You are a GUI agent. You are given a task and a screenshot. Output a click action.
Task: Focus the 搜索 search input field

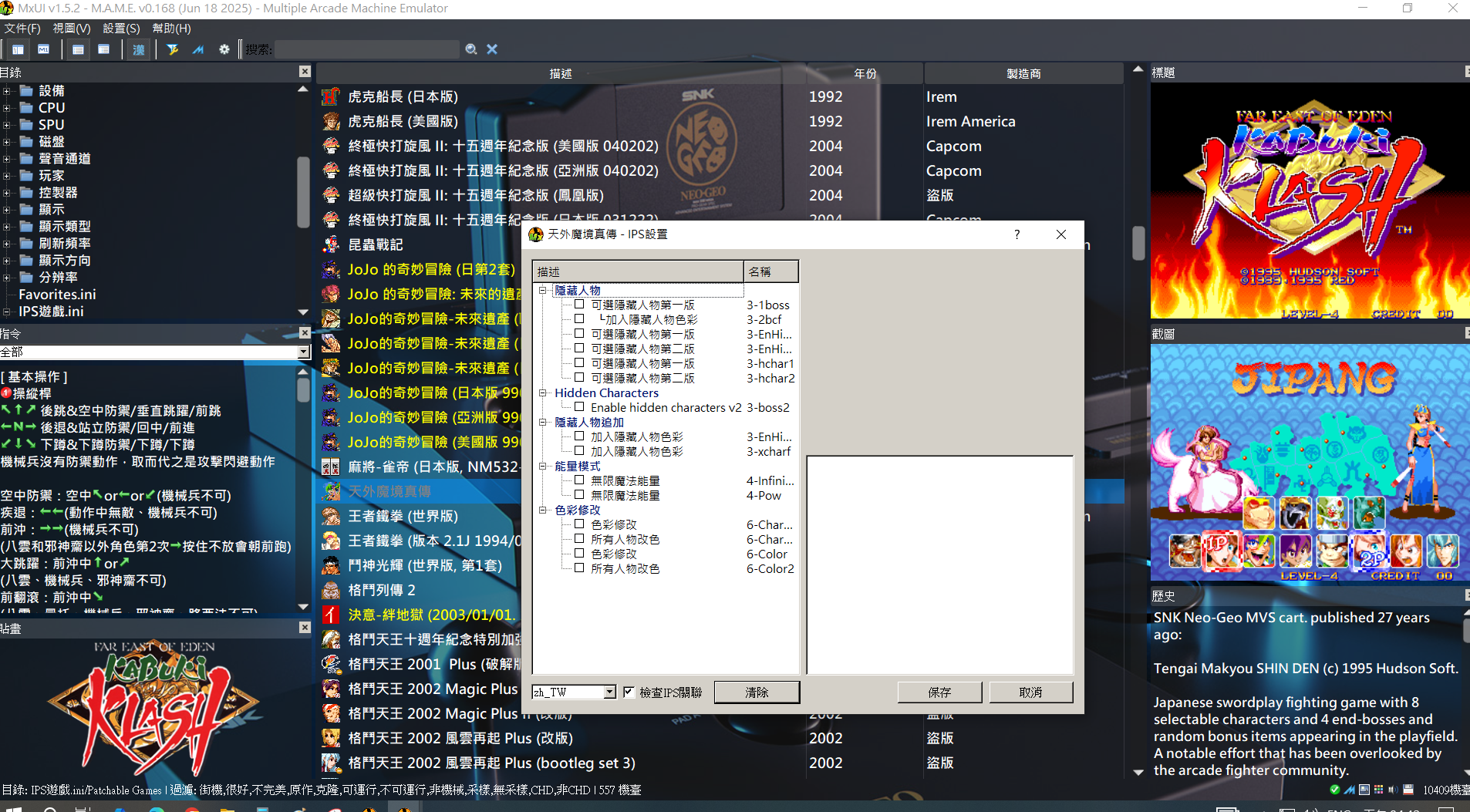[366, 49]
